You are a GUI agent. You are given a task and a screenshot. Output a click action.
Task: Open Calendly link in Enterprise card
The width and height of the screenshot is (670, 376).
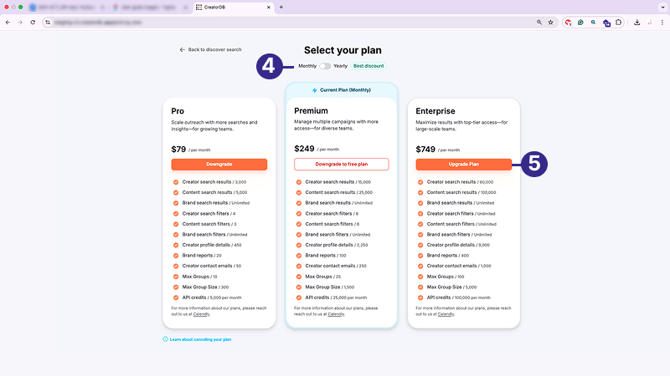[x=446, y=314]
